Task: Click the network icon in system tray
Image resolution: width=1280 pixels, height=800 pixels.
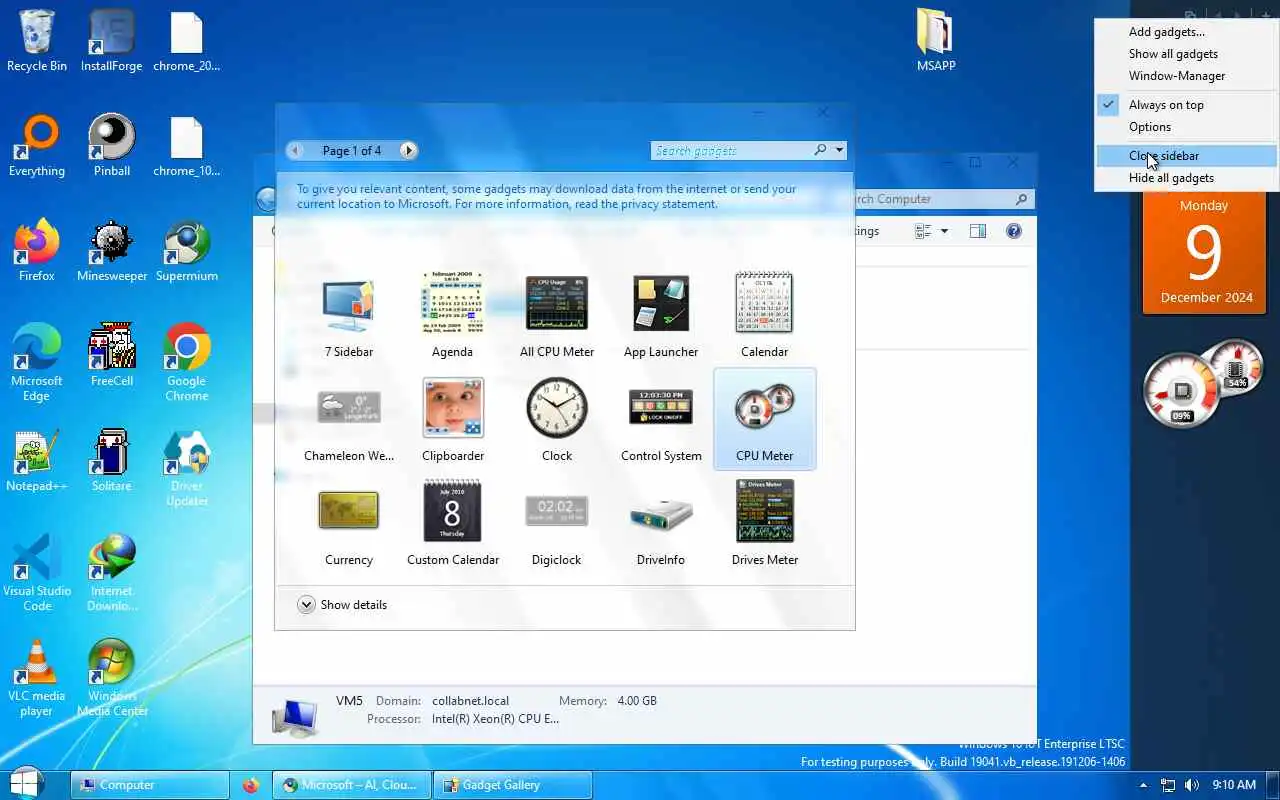Action: (1167, 785)
